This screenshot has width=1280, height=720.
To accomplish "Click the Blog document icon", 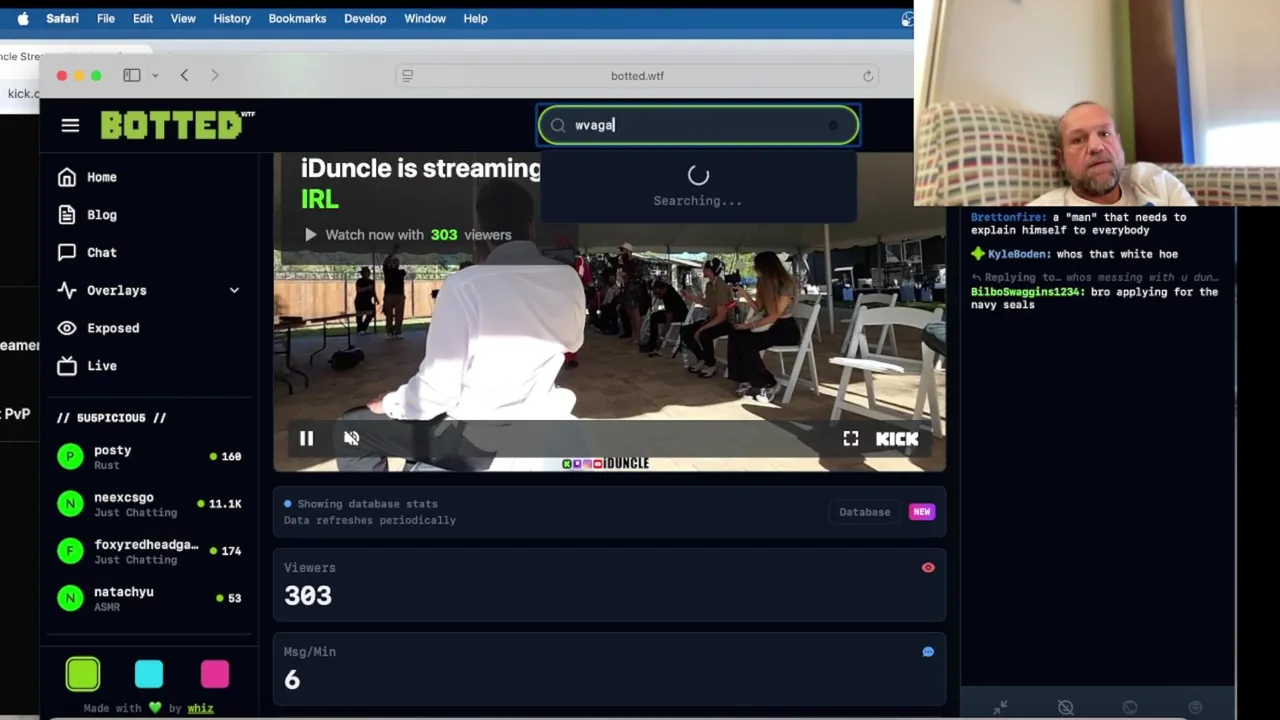I will point(67,215).
